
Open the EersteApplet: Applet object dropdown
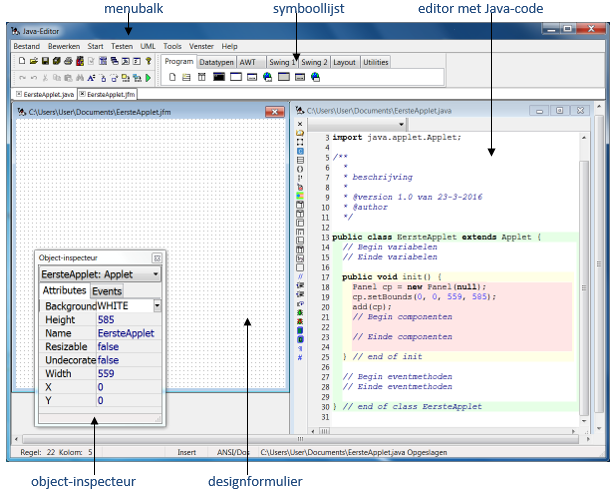point(155,273)
